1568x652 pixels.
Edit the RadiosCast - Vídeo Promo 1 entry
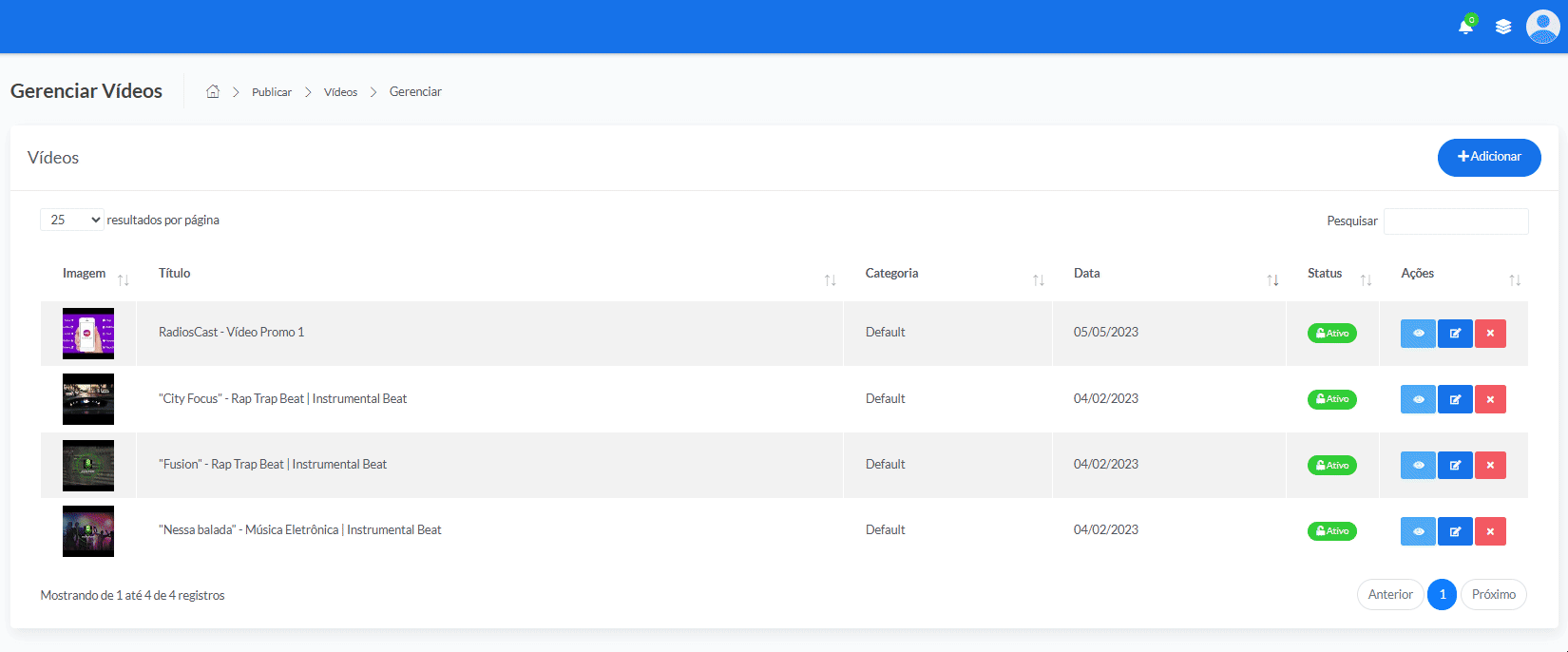1455,334
